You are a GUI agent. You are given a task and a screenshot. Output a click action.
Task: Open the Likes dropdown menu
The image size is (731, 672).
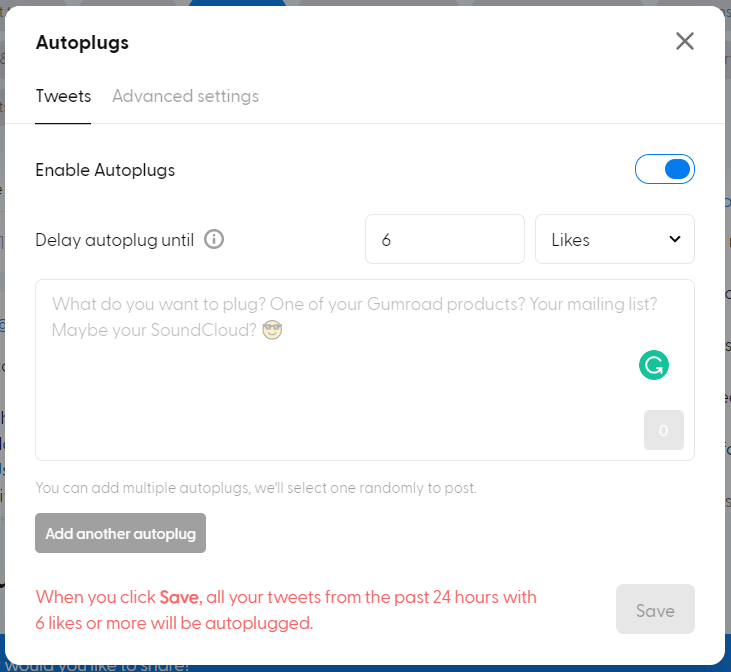click(614, 240)
